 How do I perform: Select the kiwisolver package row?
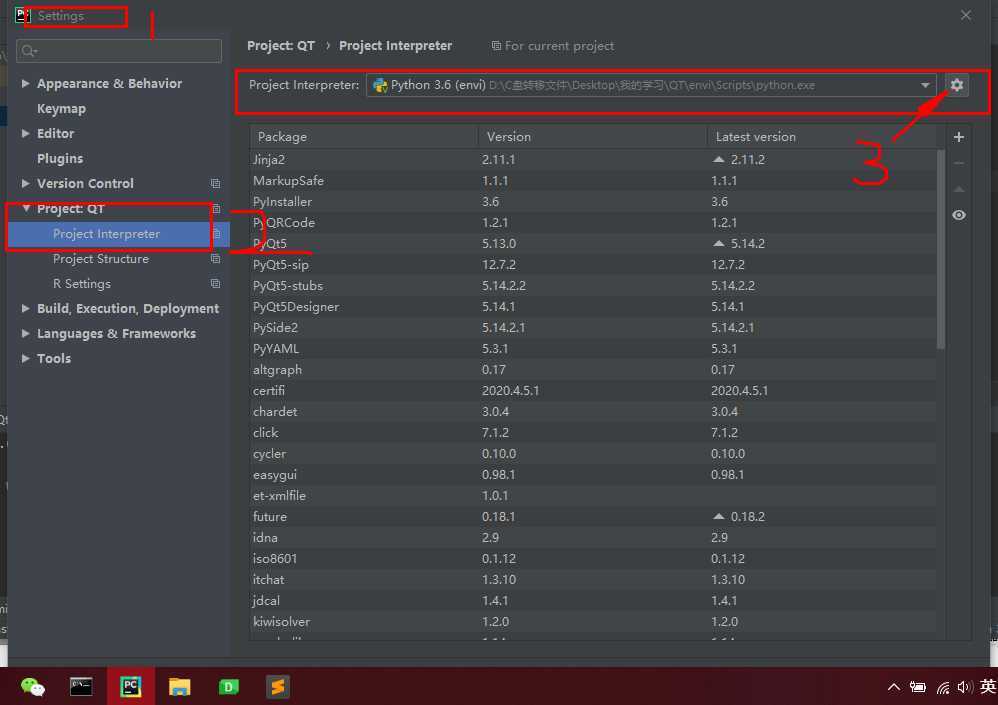point(593,621)
